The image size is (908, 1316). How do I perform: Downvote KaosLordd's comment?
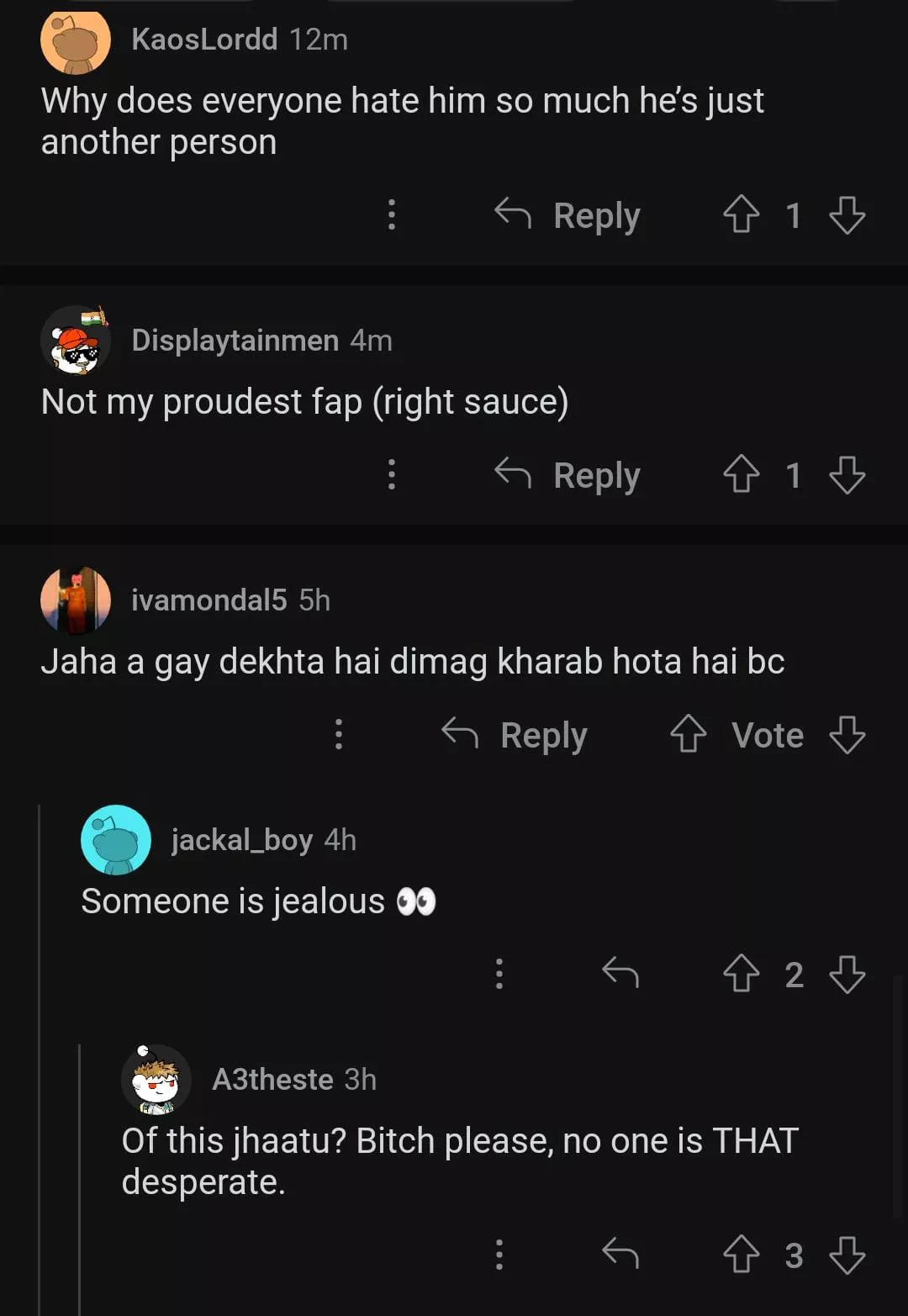[x=847, y=214]
